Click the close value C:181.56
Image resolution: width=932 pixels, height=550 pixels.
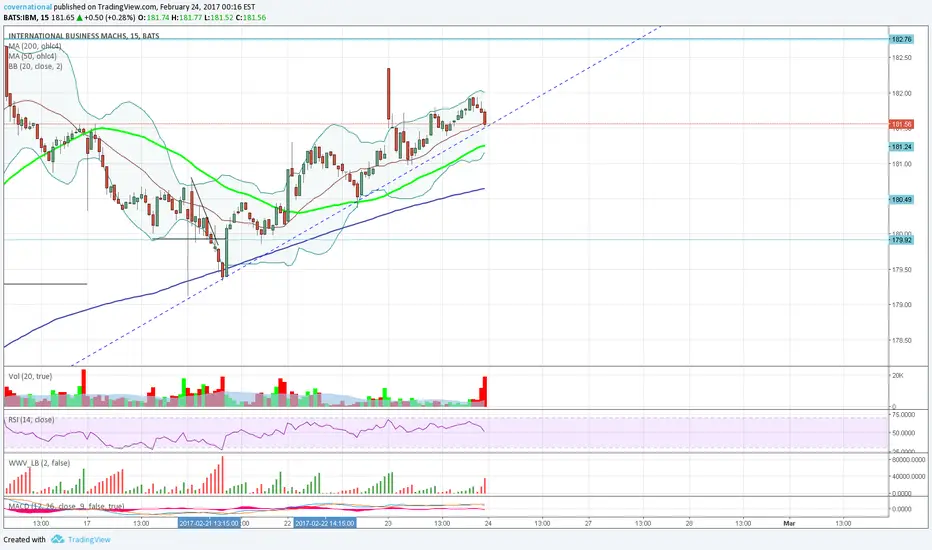click(250, 18)
